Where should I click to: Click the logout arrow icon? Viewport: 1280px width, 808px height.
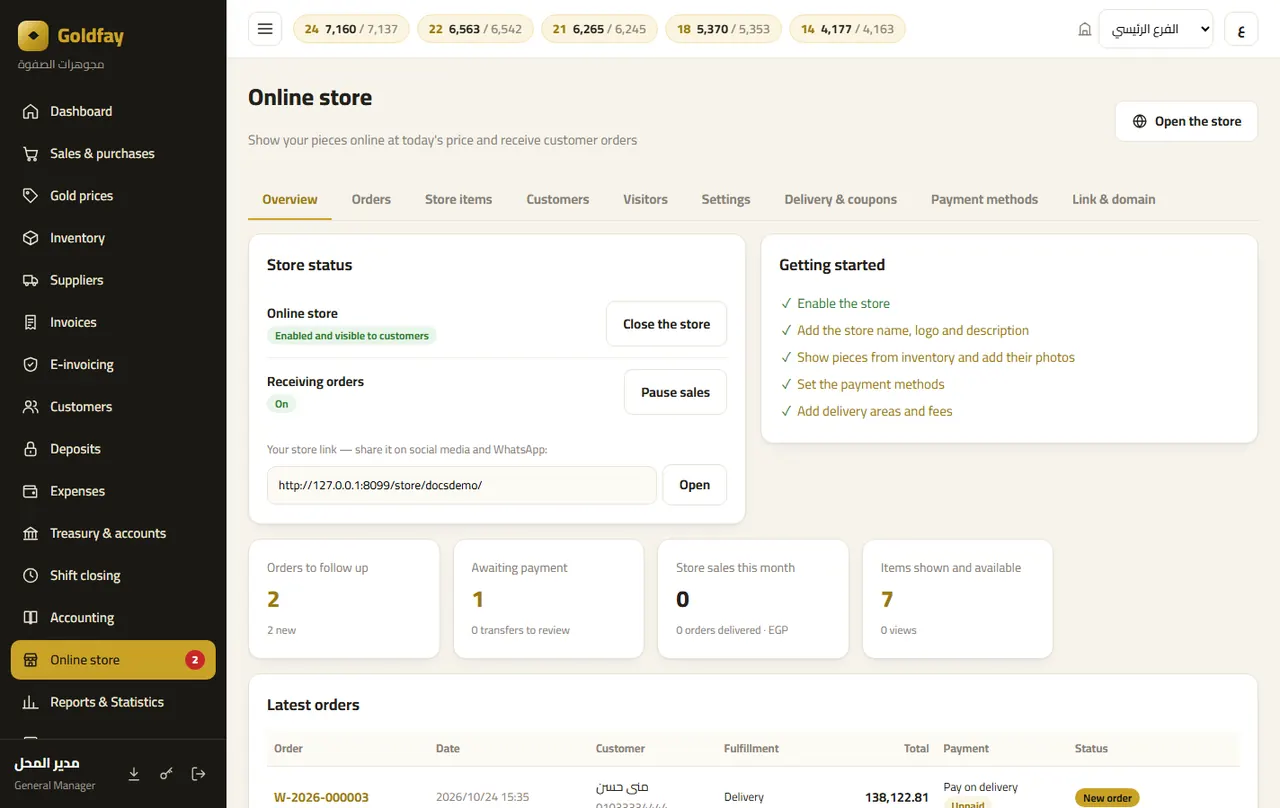click(x=198, y=773)
